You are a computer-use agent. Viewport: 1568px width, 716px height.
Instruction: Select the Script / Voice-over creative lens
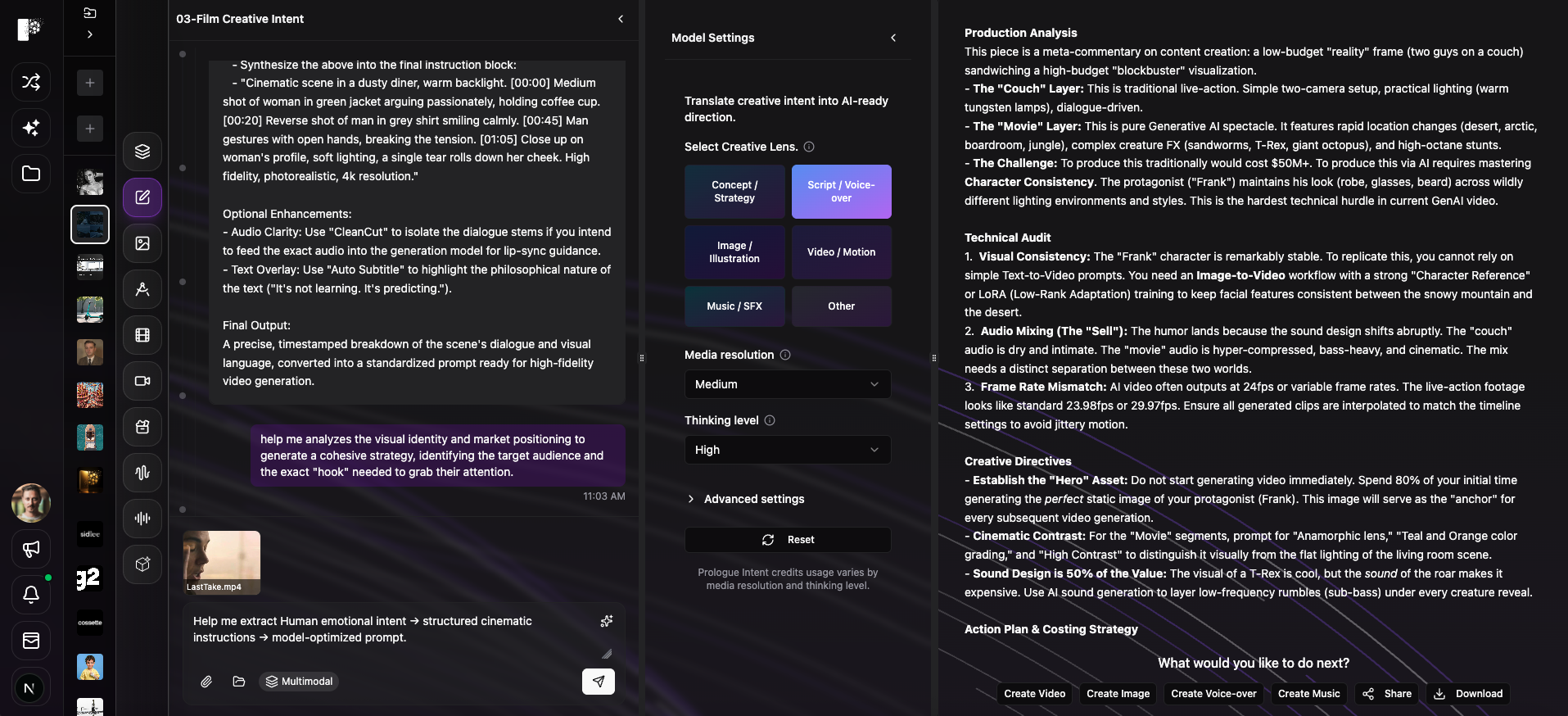coord(841,192)
